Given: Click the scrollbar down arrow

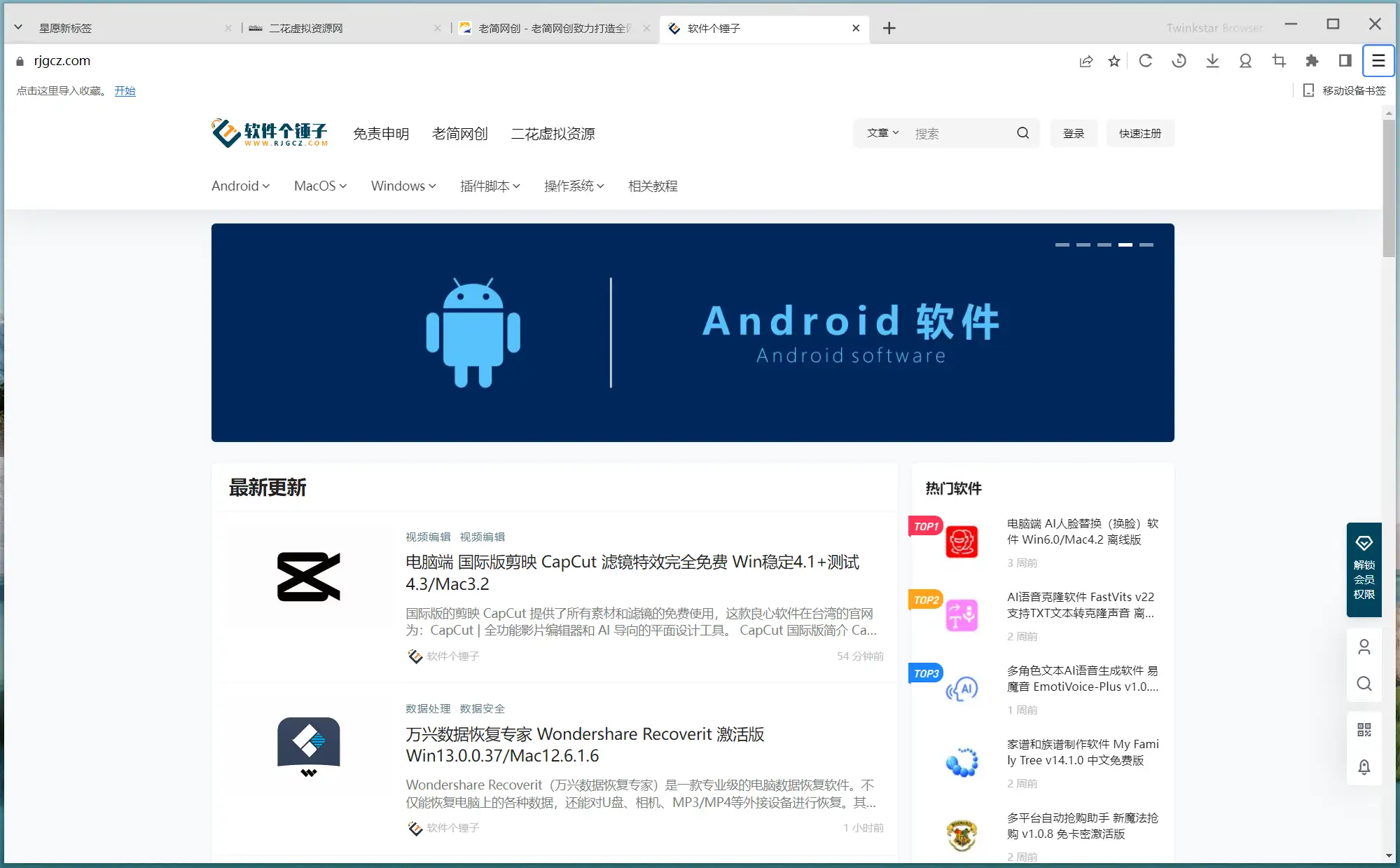Looking at the screenshot, I should point(1389,856).
